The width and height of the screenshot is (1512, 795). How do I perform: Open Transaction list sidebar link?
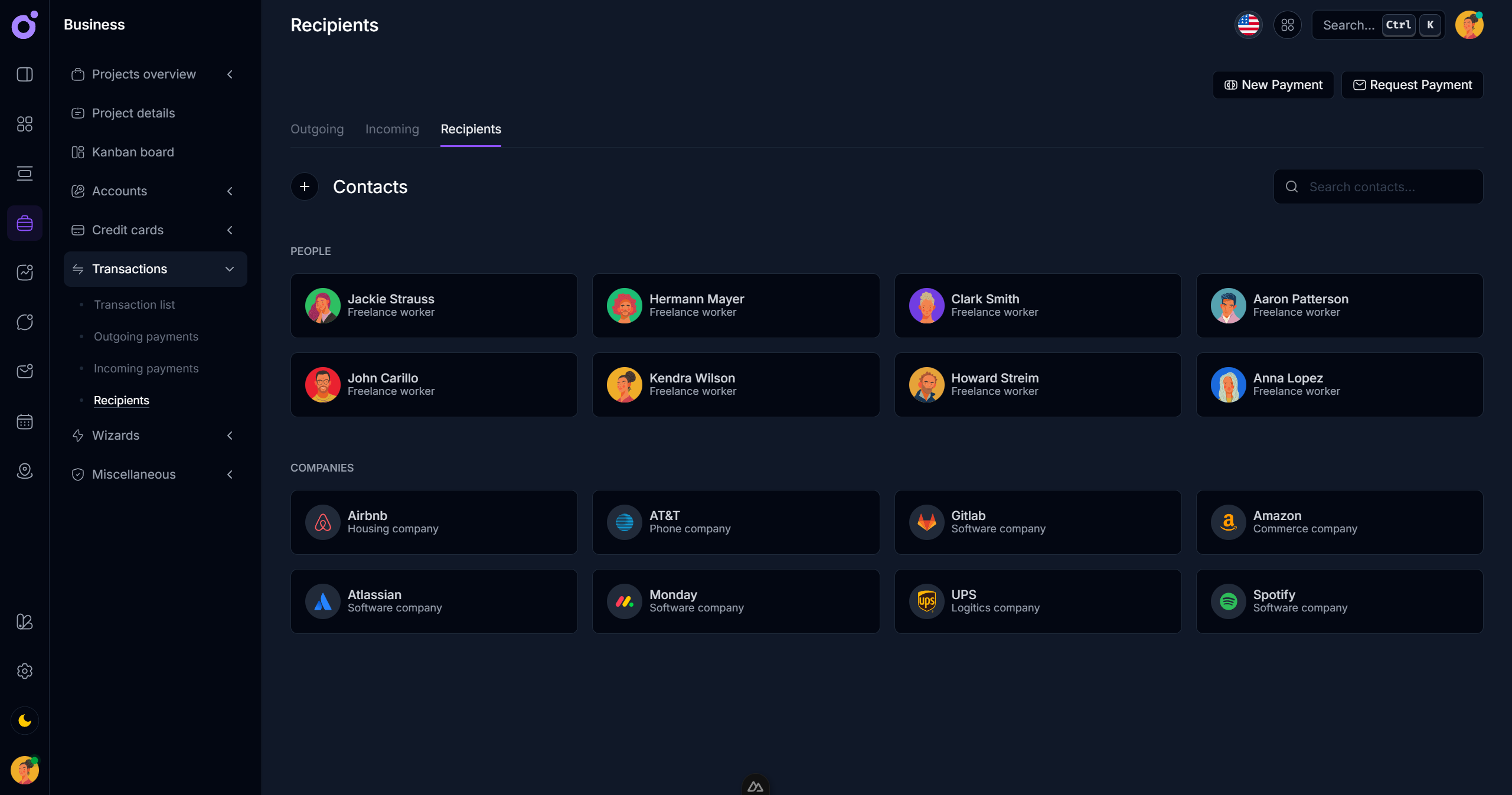(x=134, y=305)
